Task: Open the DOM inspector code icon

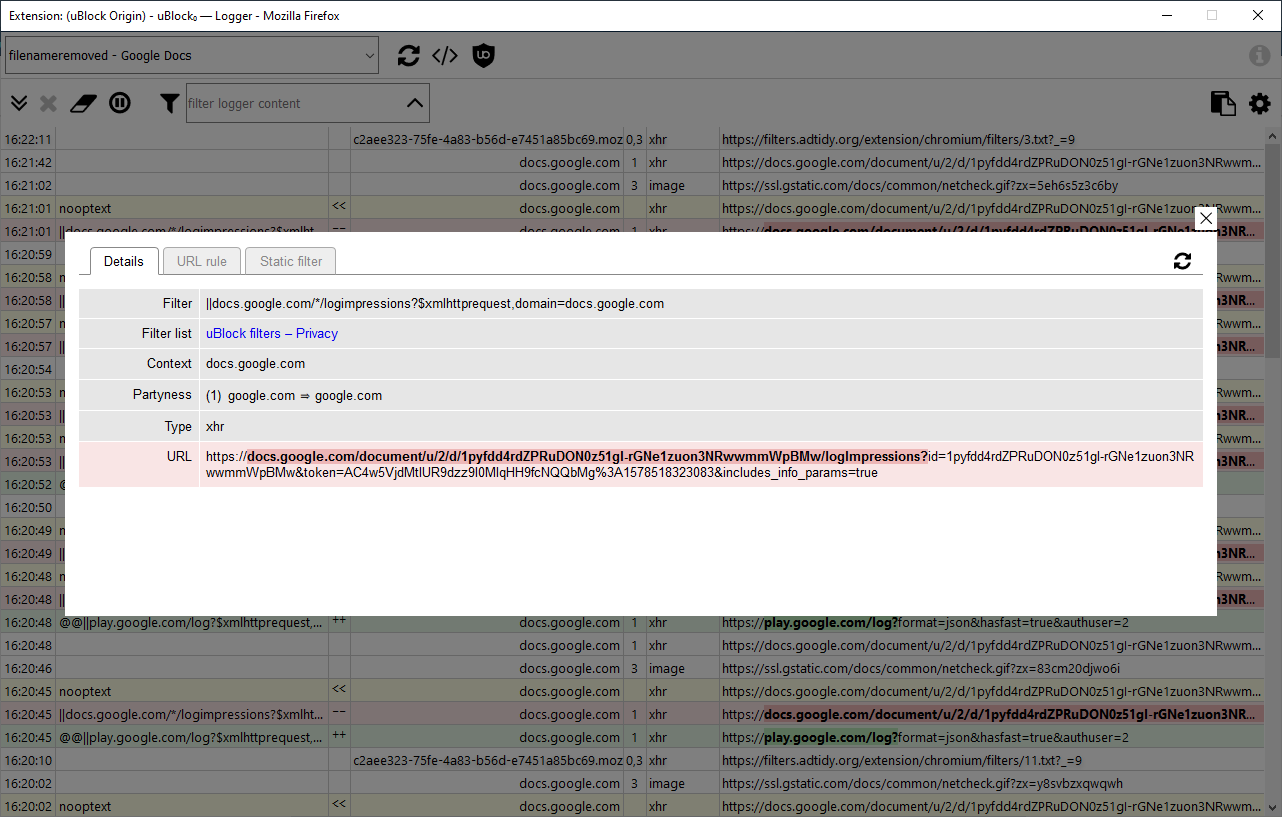Action: coord(445,56)
